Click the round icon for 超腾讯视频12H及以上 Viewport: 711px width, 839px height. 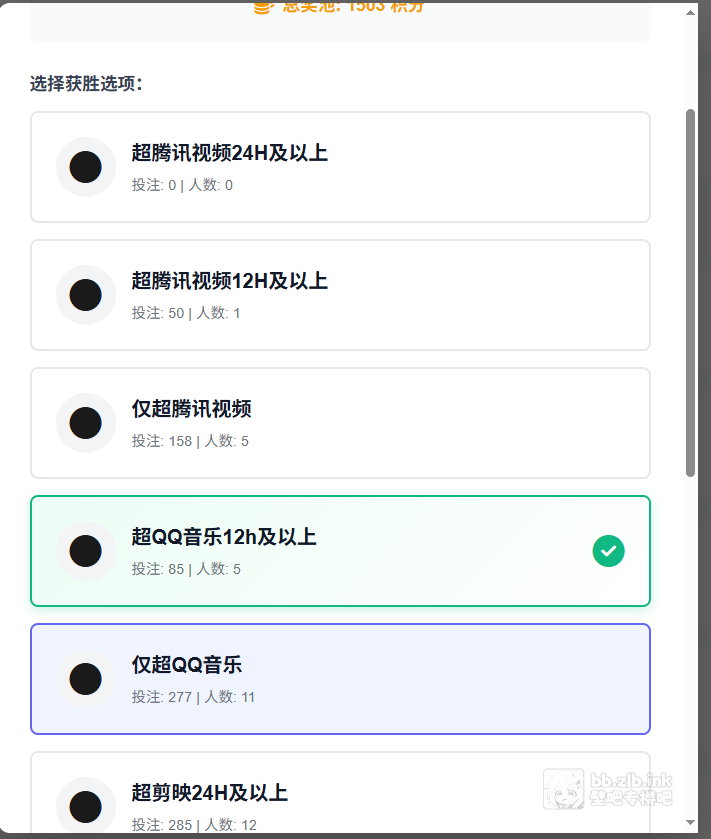(x=86, y=295)
